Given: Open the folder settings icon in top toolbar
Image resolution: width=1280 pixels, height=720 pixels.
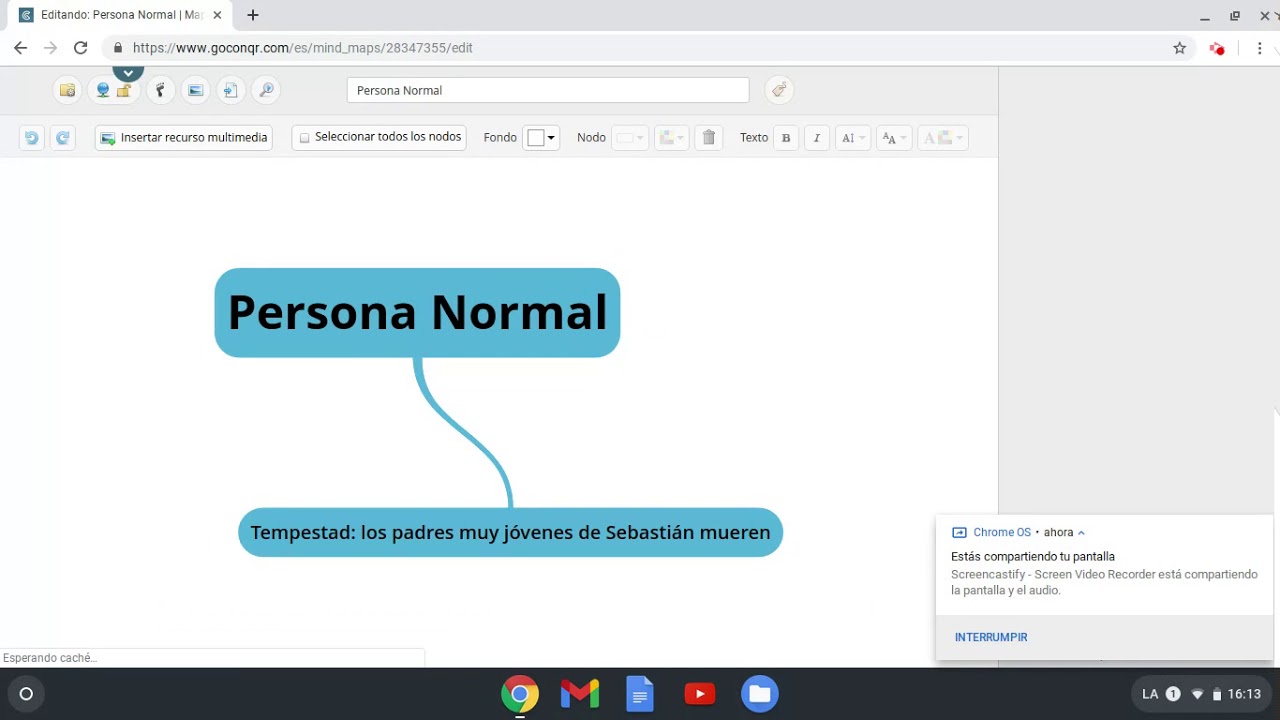Looking at the screenshot, I should point(67,90).
